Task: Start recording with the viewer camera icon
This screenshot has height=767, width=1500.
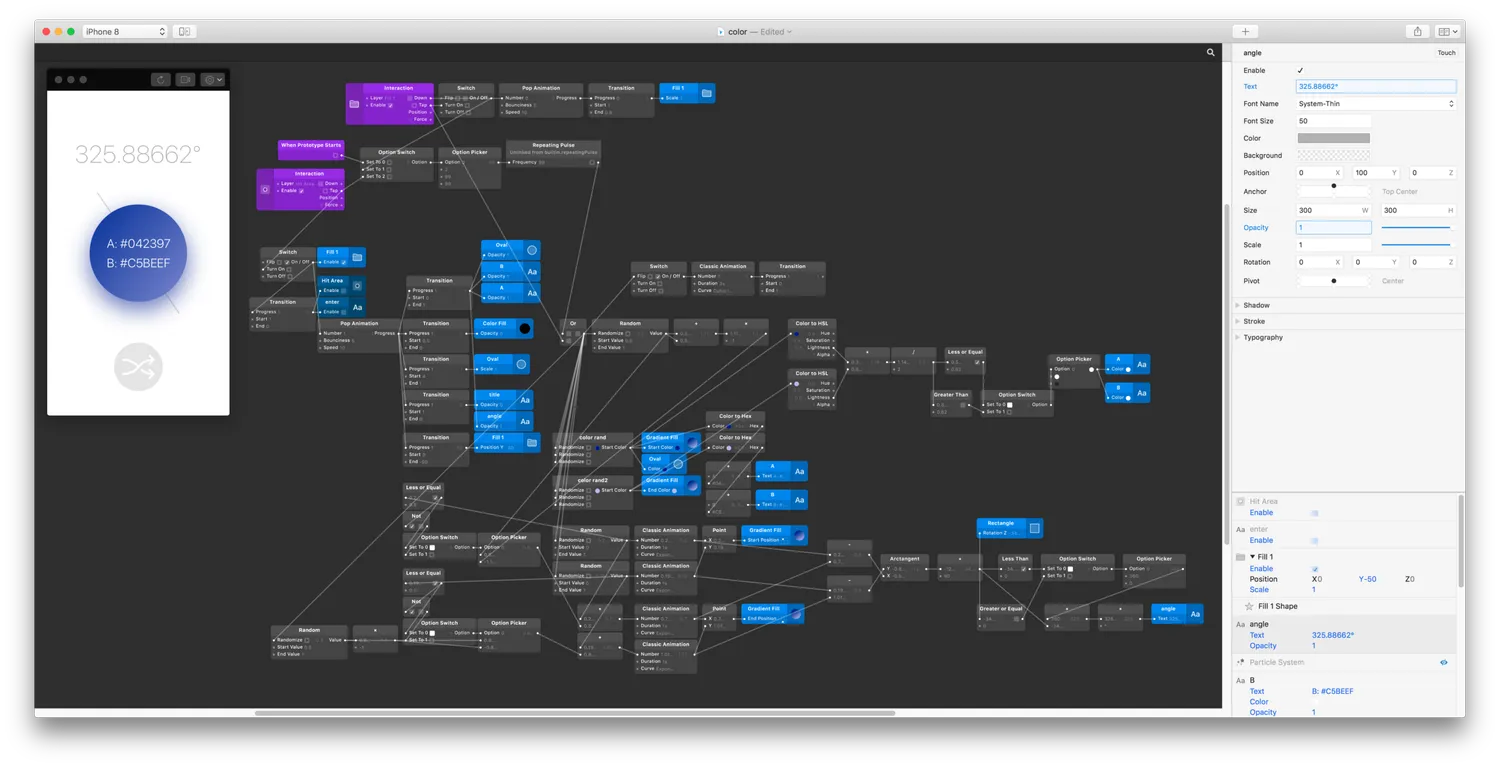Action: (186, 80)
